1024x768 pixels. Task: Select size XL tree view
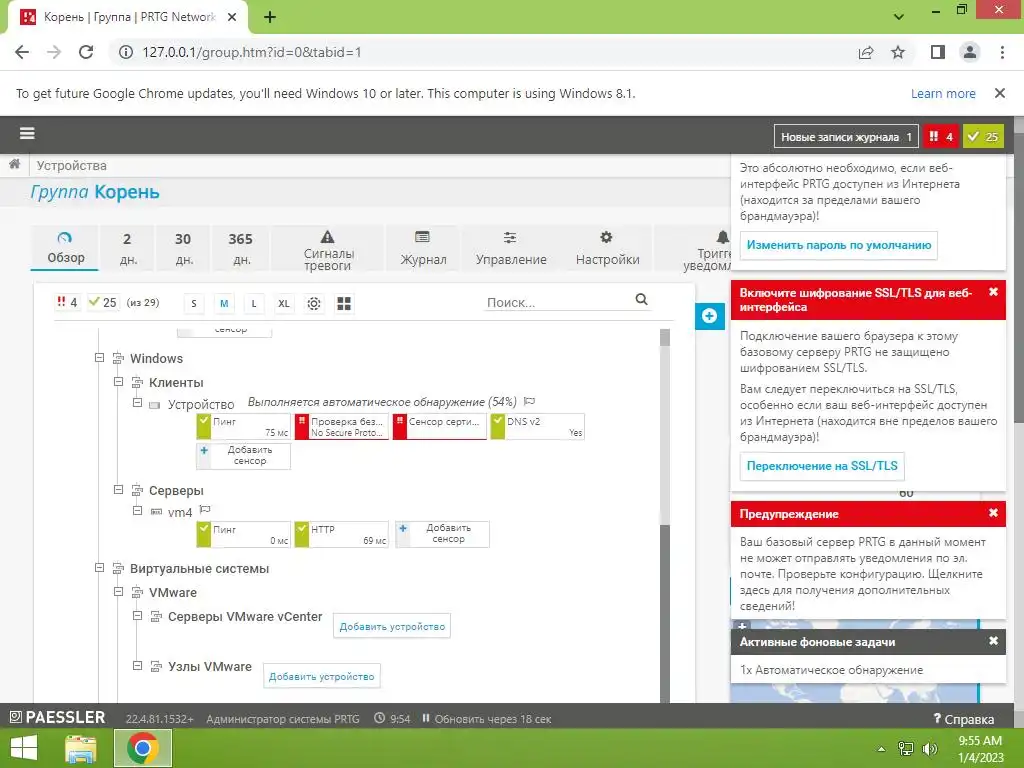tap(284, 304)
